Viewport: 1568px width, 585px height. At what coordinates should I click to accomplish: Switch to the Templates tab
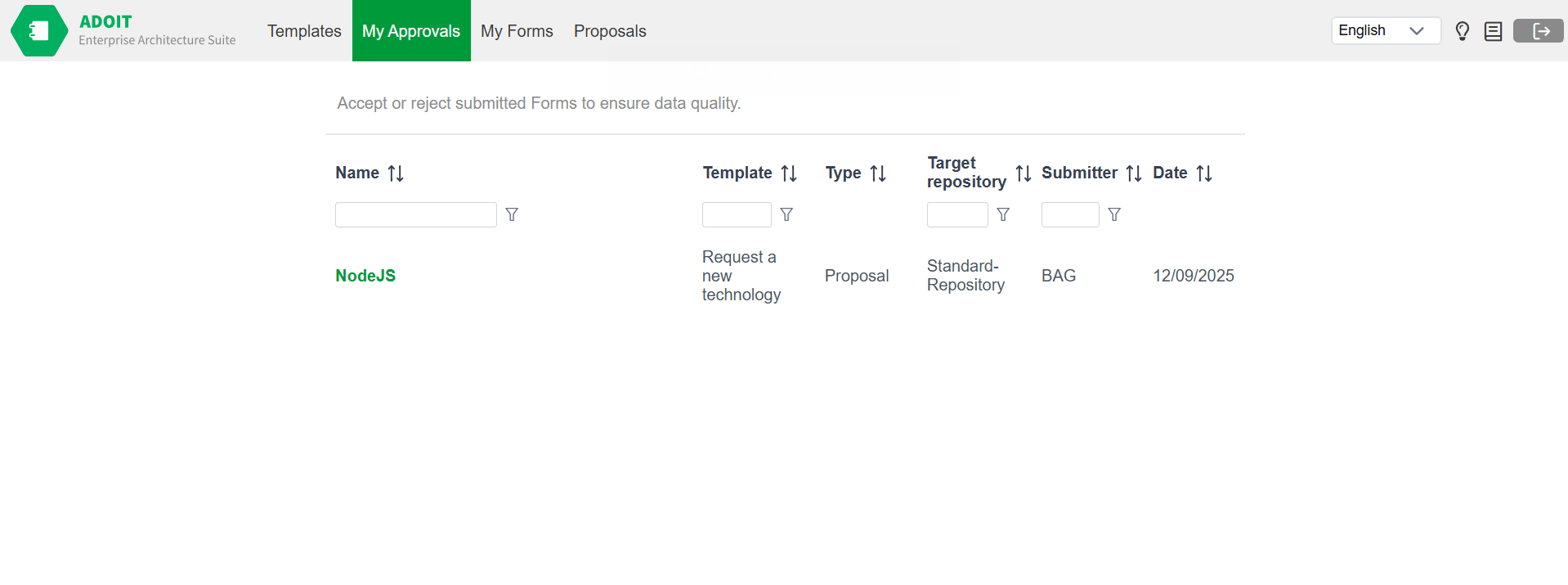(303, 30)
